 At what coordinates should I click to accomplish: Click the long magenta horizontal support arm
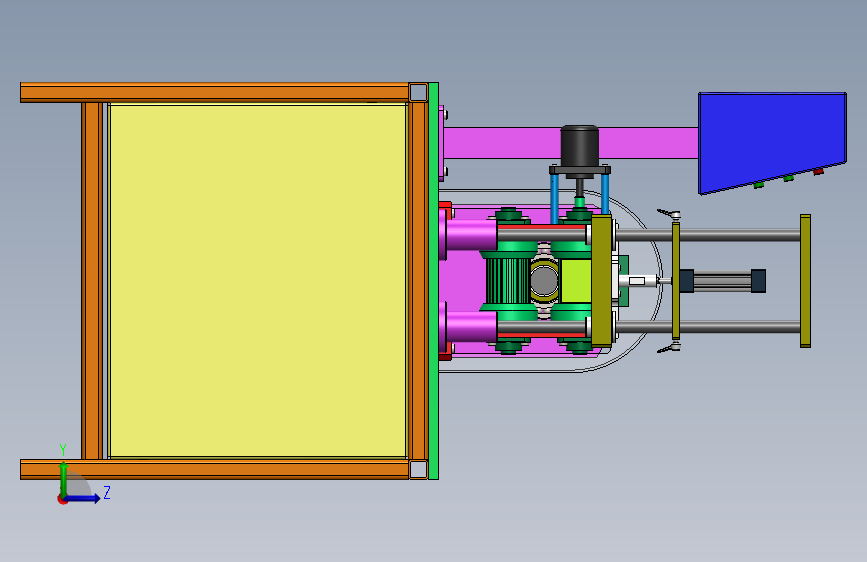click(570, 143)
